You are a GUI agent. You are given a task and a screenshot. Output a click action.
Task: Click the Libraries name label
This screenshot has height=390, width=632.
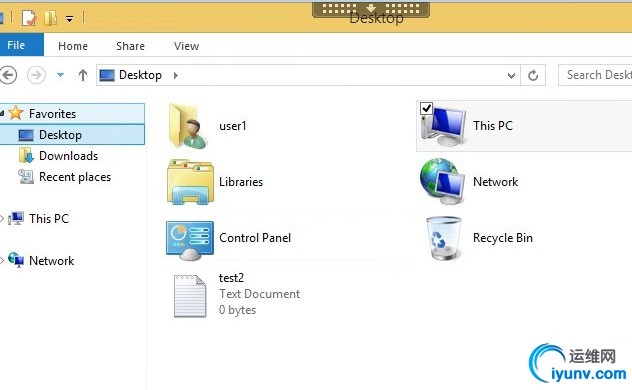coord(241,182)
